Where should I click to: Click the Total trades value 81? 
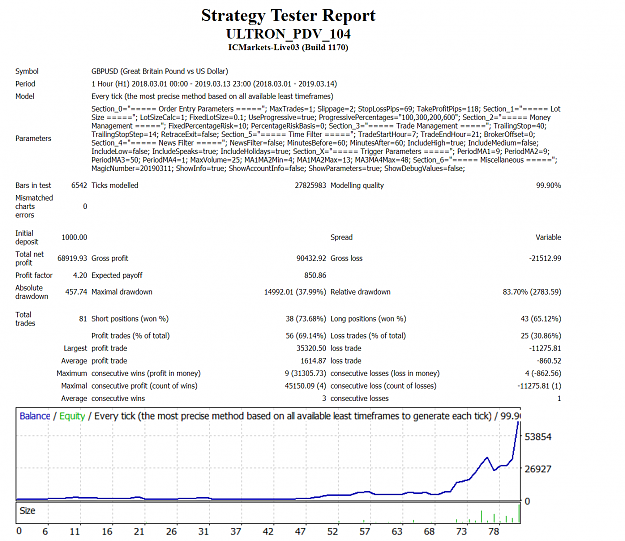click(83, 319)
